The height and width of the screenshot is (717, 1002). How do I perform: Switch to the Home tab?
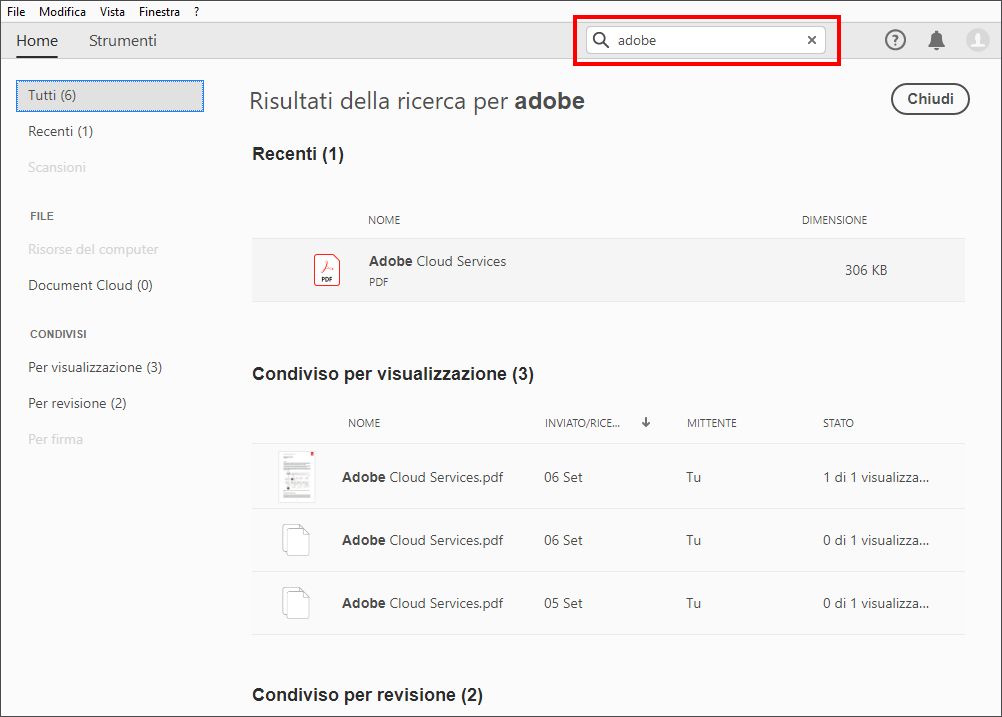37,40
